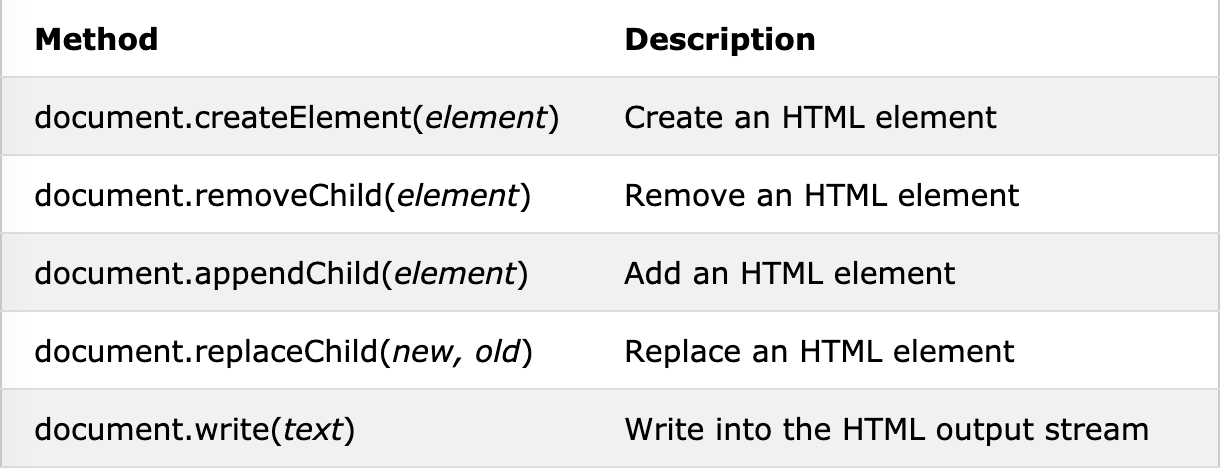
Task: Select document.appendChild(element) method cell
Action: (280, 273)
